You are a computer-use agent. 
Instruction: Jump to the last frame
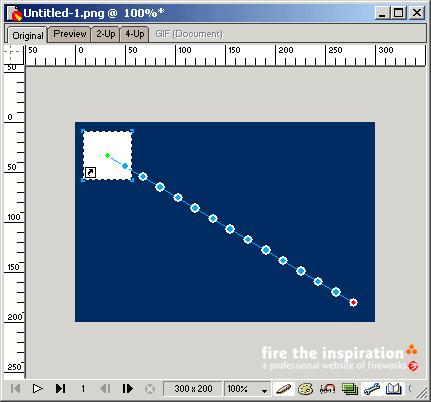[x=60, y=389]
